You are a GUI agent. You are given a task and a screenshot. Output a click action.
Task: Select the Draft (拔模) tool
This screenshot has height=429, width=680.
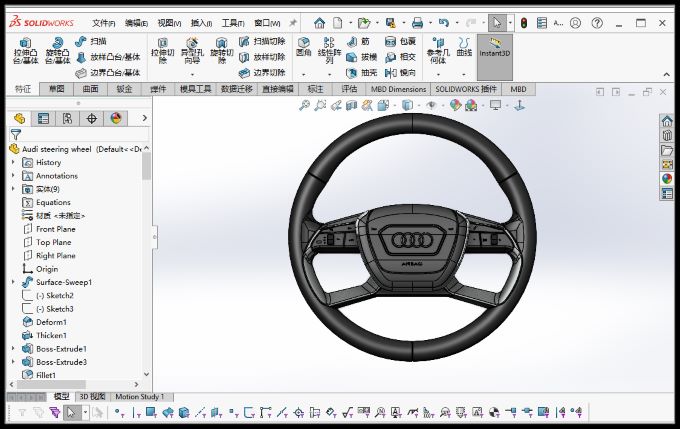tap(362, 57)
